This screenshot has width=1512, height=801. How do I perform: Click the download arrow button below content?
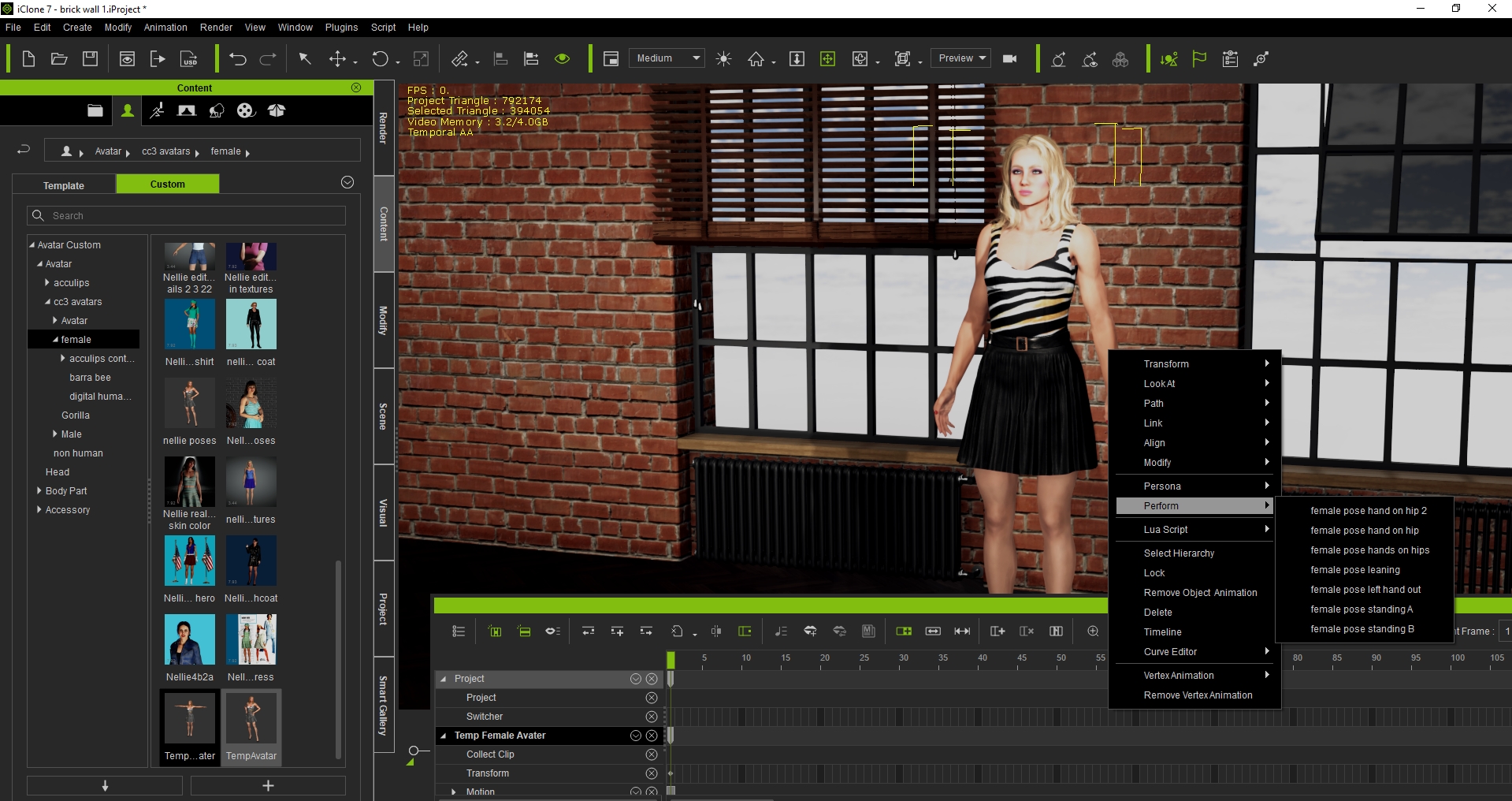click(105, 786)
